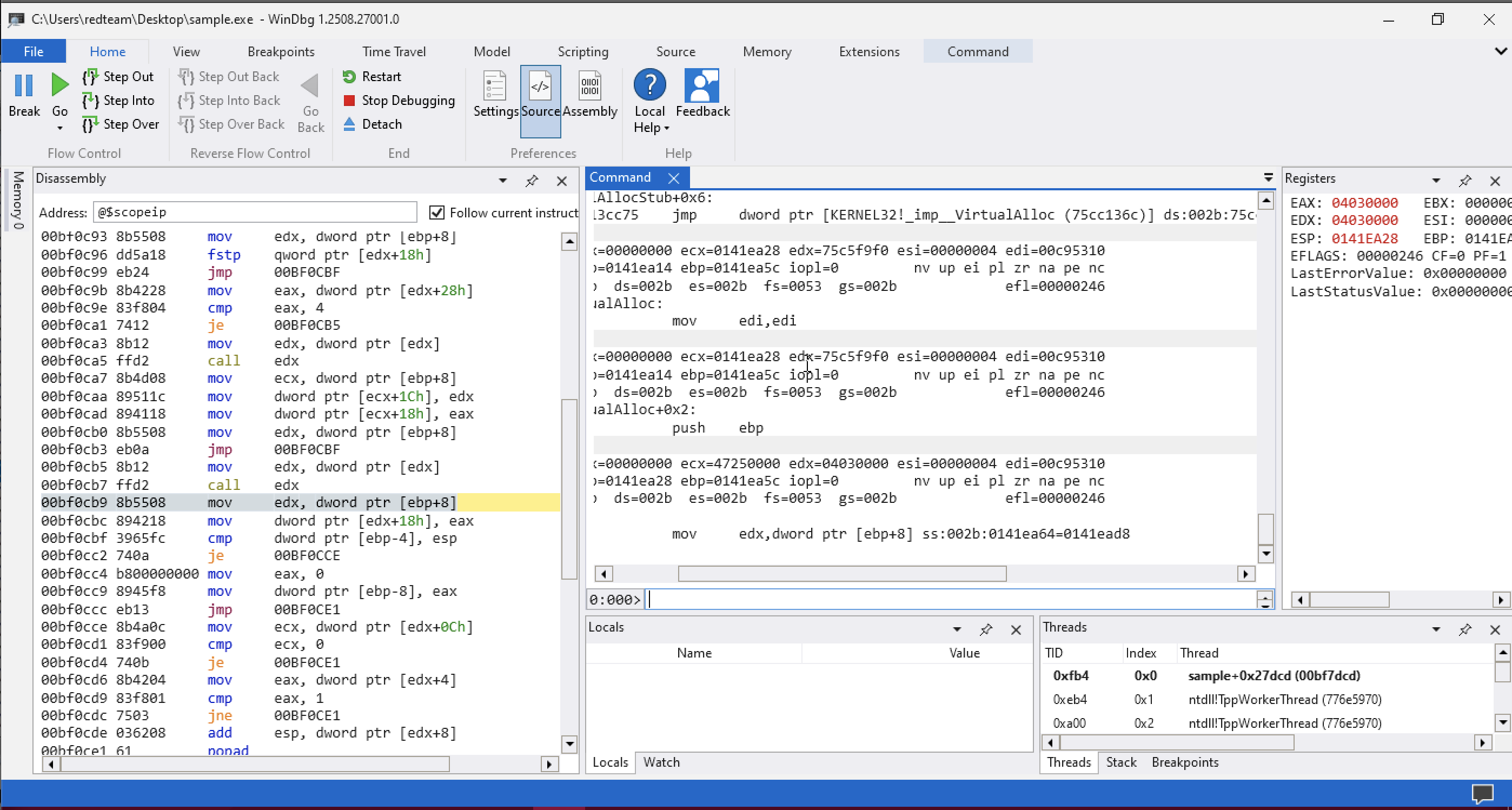This screenshot has width=1512, height=810.
Task: Open the debugger Settings
Action: [x=495, y=95]
